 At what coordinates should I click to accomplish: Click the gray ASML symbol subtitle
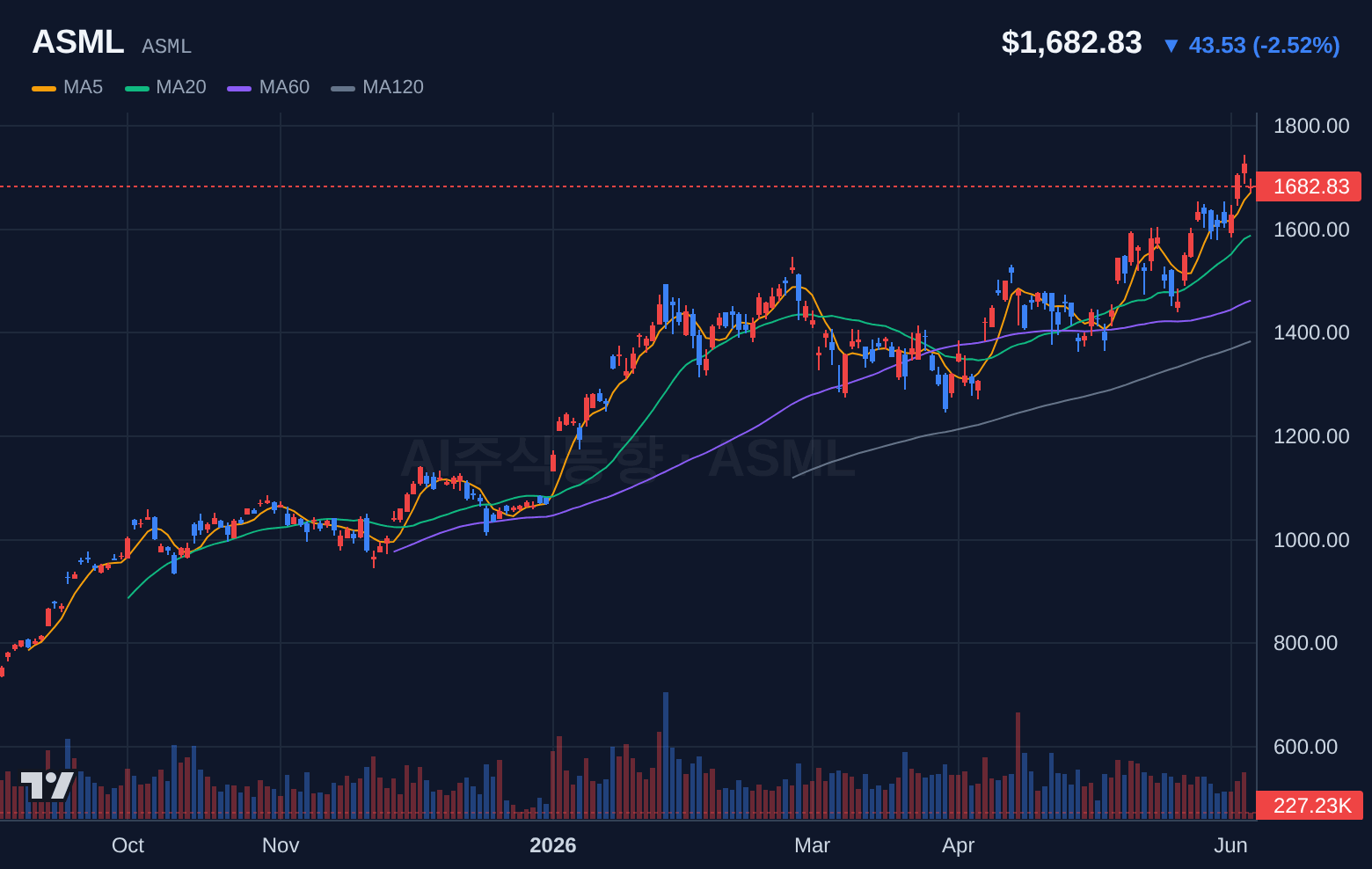coord(166,47)
